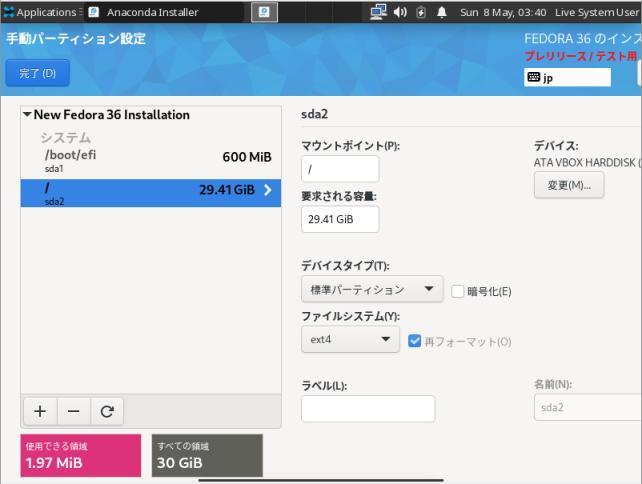This screenshot has width=642, height=484.
Task: Open the jp keyboard layout selector
Action: point(567,77)
